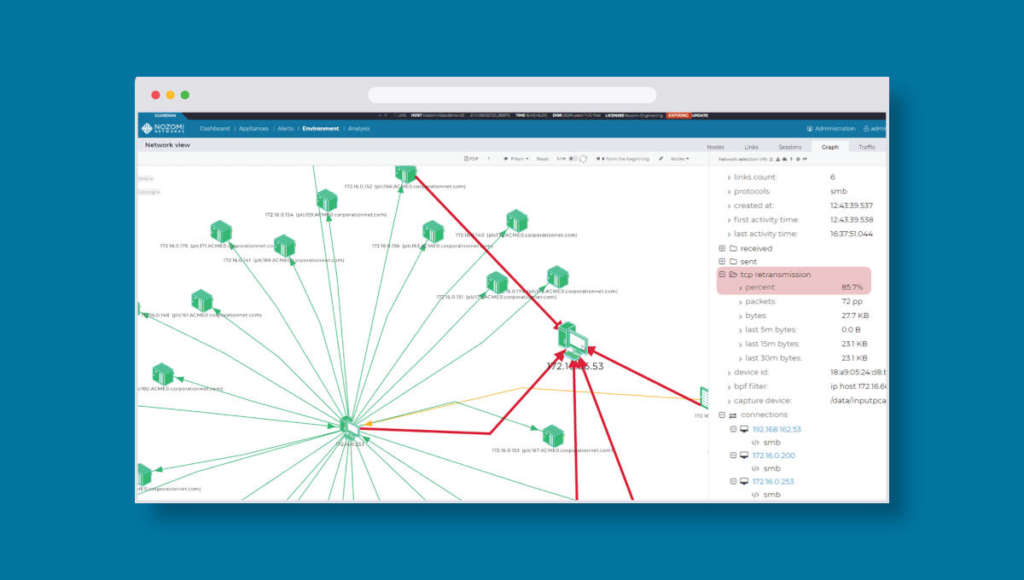Image resolution: width=1024 pixels, height=580 pixels.
Task: Collapse the 172.16.0.200 connection entry
Action: 733,455
